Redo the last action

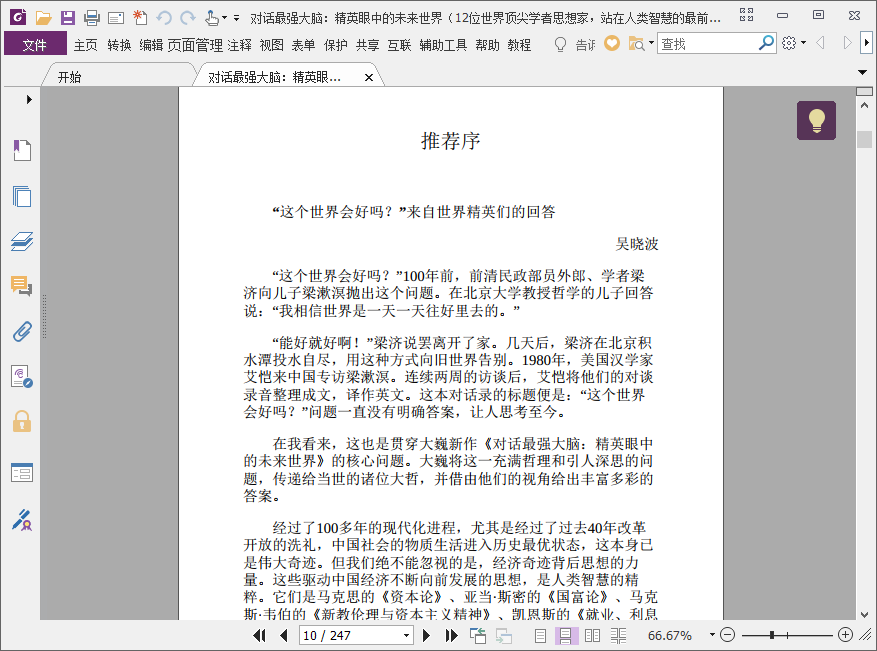(188, 18)
